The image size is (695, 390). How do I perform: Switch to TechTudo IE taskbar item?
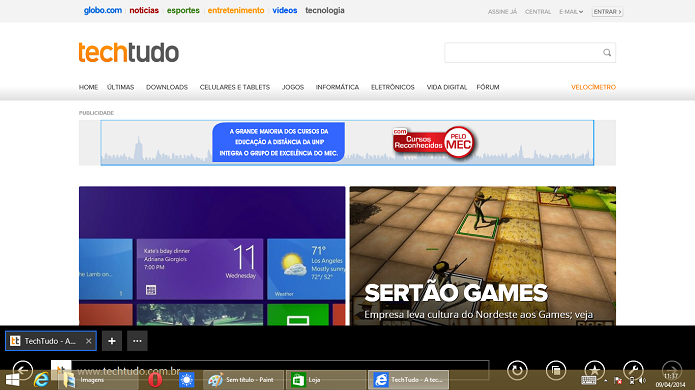tap(408, 380)
